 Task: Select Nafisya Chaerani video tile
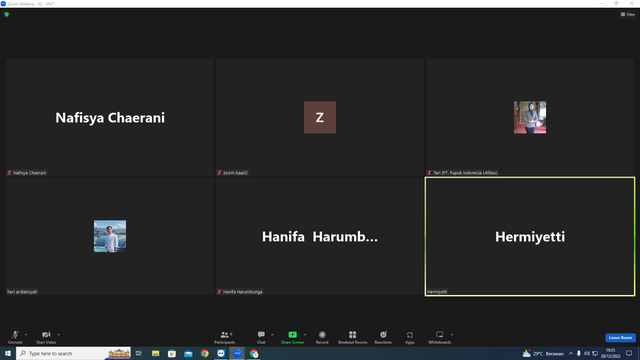pyautogui.click(x=110, y=118)
